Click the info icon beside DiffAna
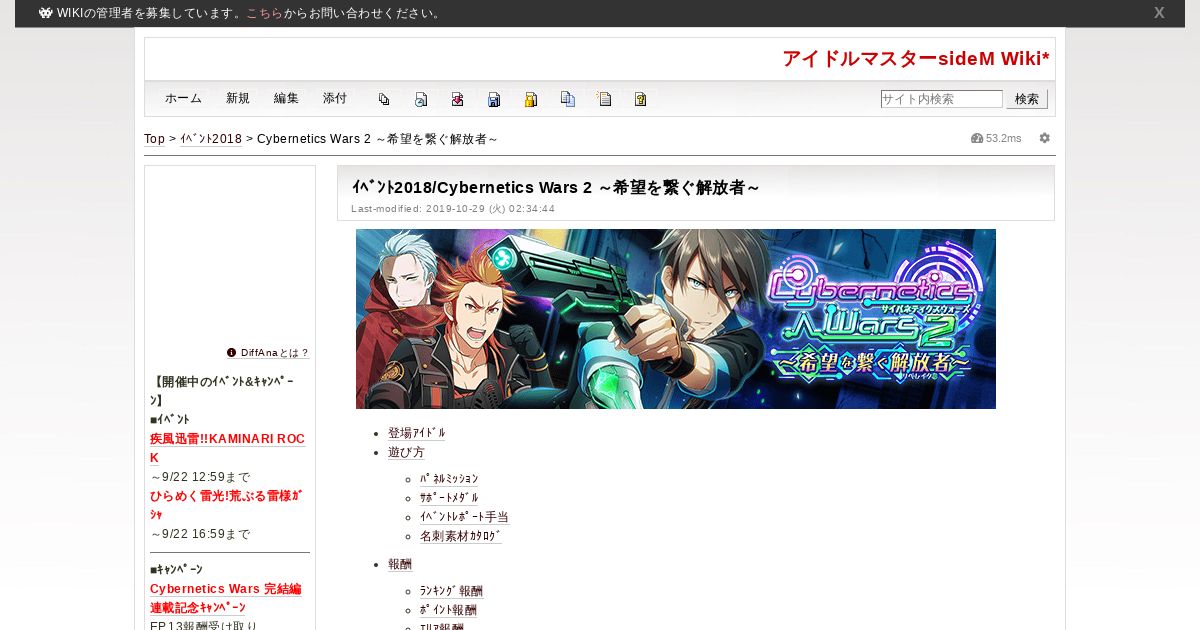 click(x=232, y=353)
